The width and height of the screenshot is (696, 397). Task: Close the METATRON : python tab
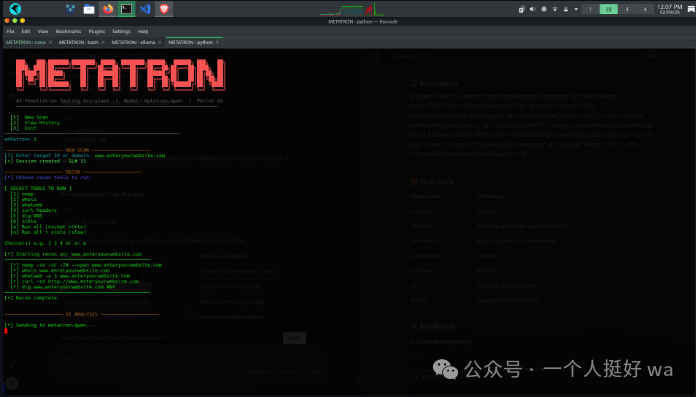pyautogui.click(x=218, y=42)
